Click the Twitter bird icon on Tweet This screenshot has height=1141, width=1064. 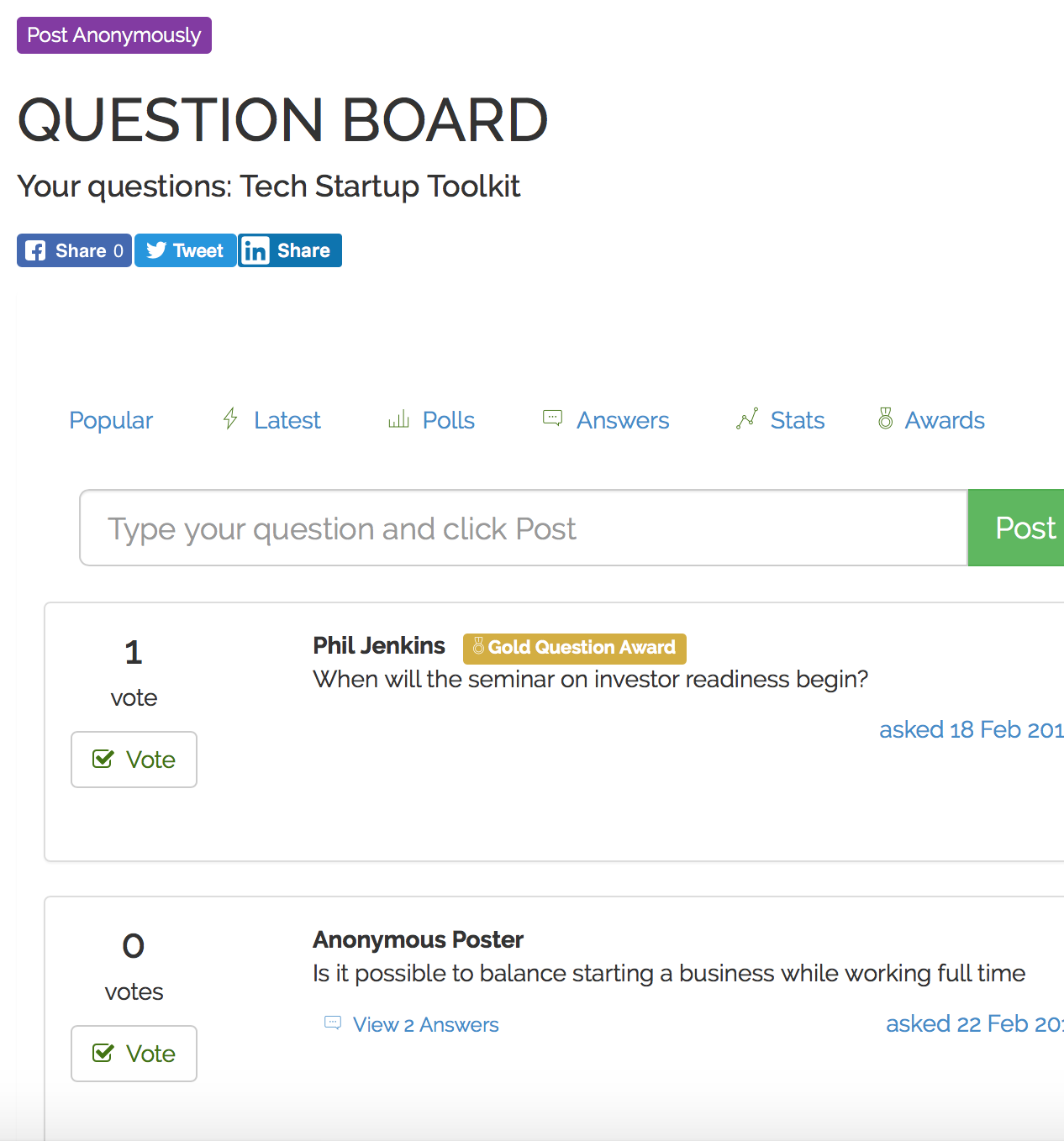coord(156,250)
